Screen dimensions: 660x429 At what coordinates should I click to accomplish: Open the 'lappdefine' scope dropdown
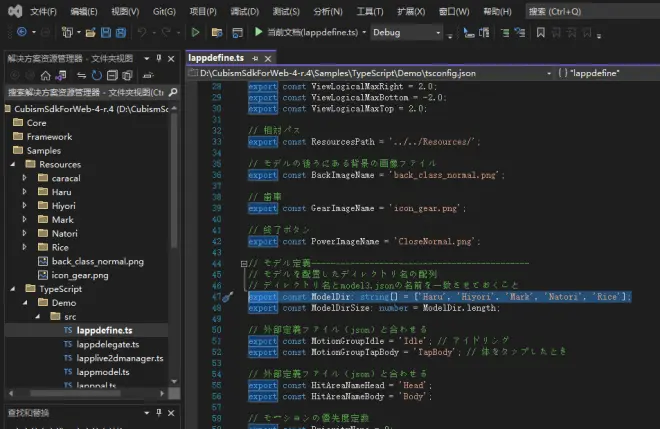[608, 73]
